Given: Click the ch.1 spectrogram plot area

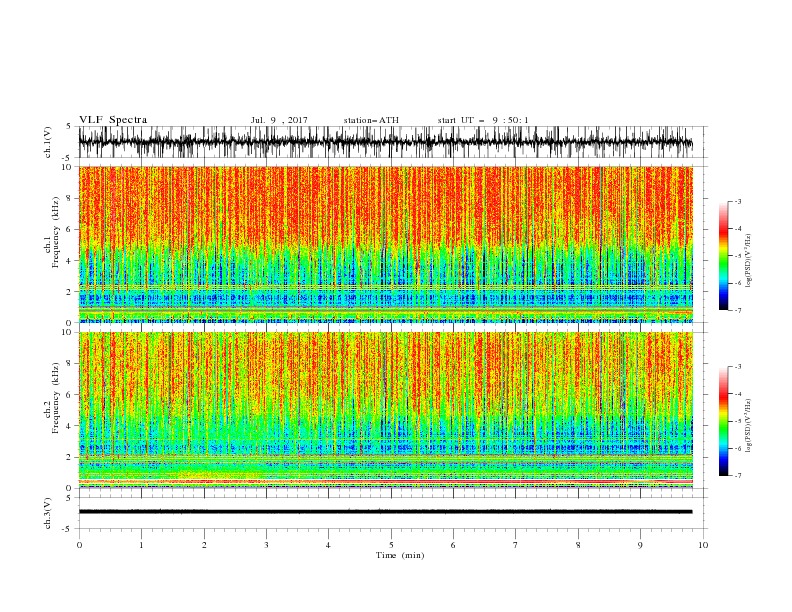Looking at the screenshot, I should pyautogui.click(x=385, y=244).
